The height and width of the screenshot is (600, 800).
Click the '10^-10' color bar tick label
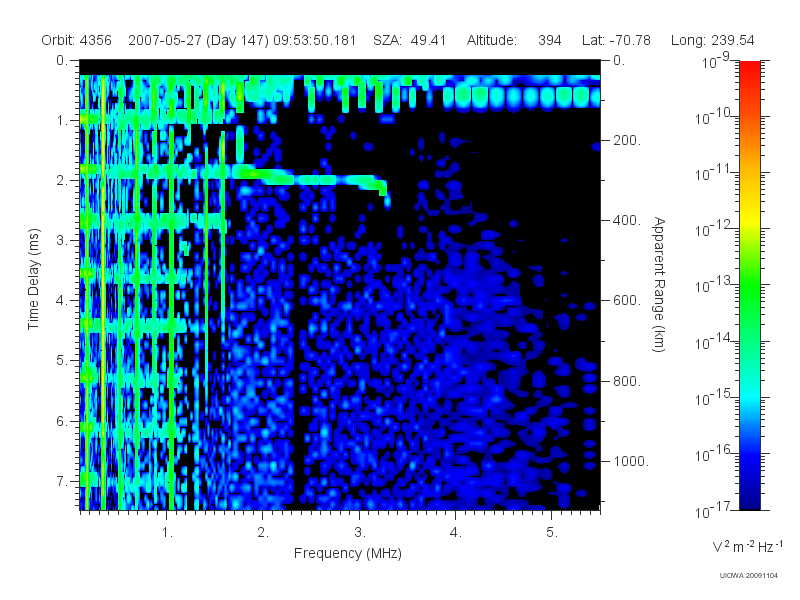714,116
